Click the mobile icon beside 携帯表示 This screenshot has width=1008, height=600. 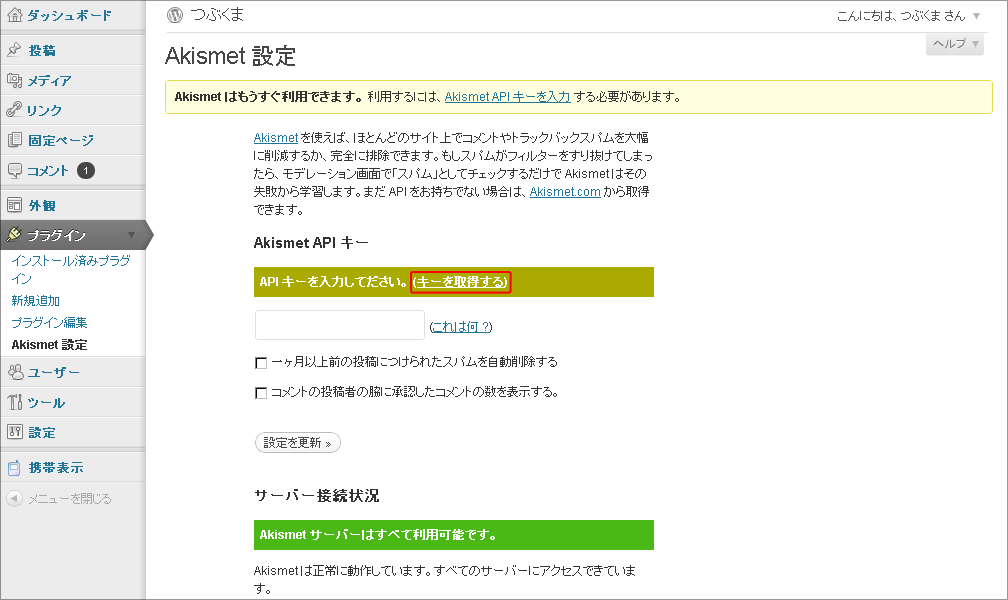pos(14,468)
